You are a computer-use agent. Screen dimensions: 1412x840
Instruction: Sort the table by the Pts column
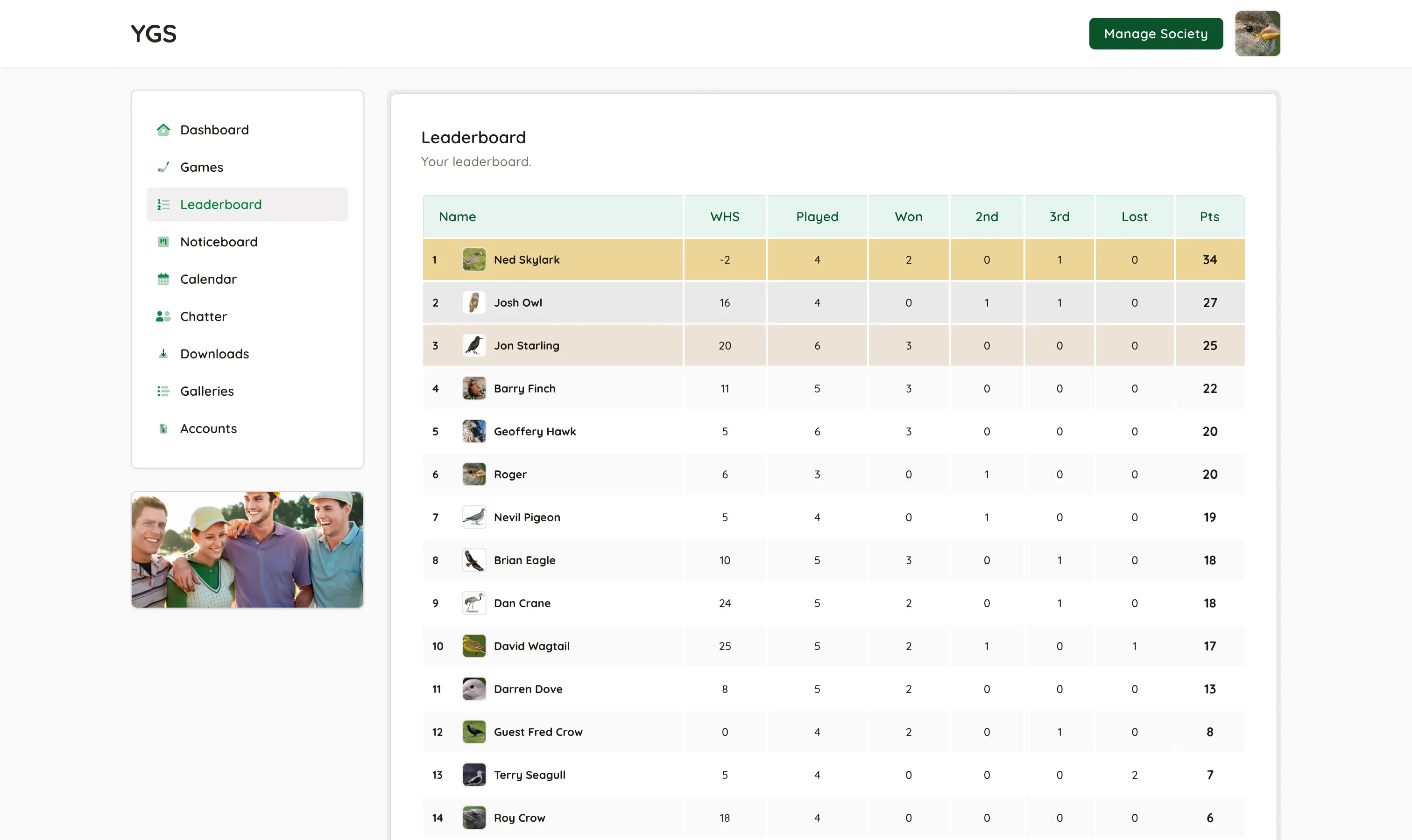pyautogui.click(x=1209, y=216)
